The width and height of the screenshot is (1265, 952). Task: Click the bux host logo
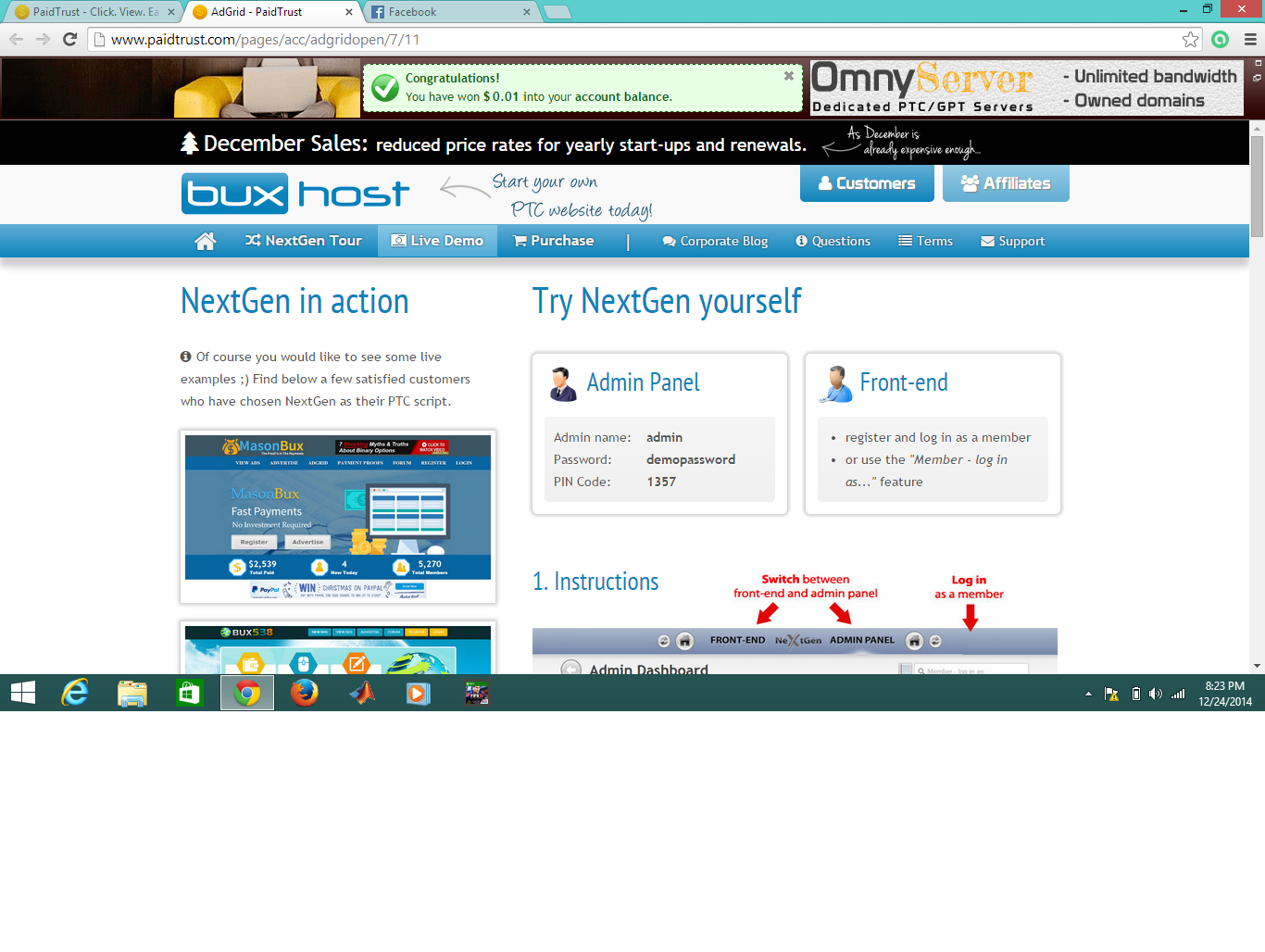coord(295,194)
